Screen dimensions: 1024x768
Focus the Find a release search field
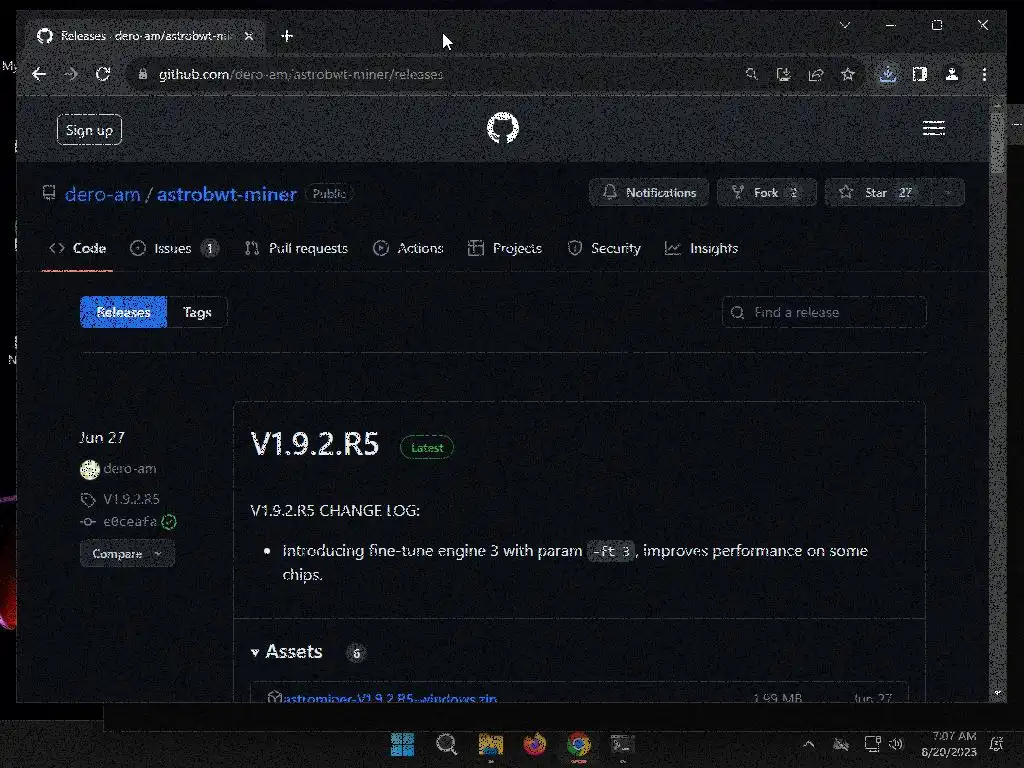[x=824, y=312]
